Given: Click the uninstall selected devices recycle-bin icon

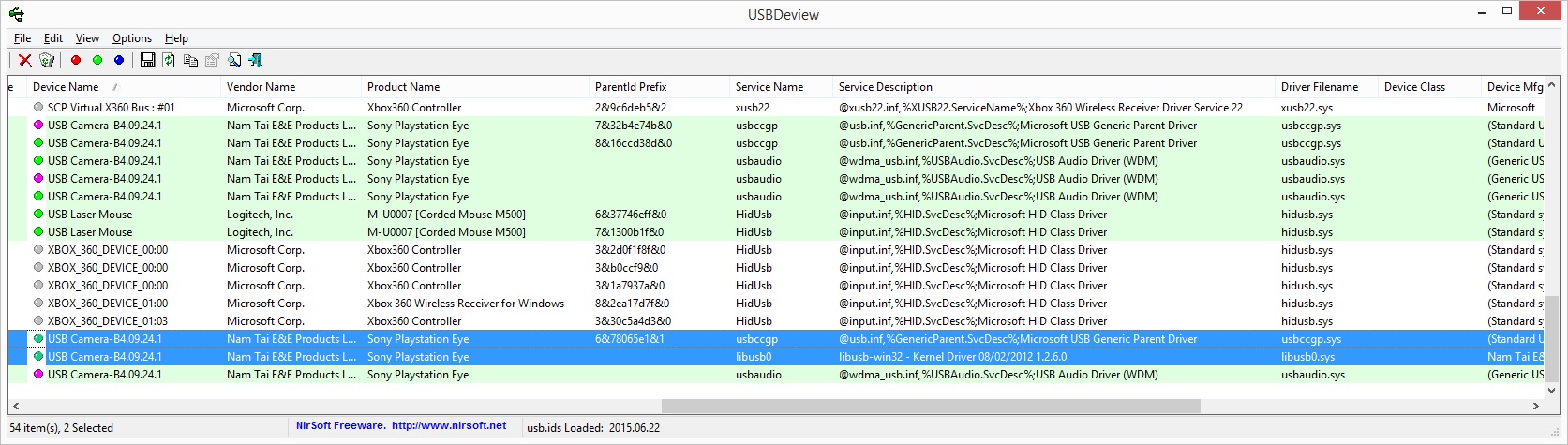Looking at the screenshot, I should [47, 60].
